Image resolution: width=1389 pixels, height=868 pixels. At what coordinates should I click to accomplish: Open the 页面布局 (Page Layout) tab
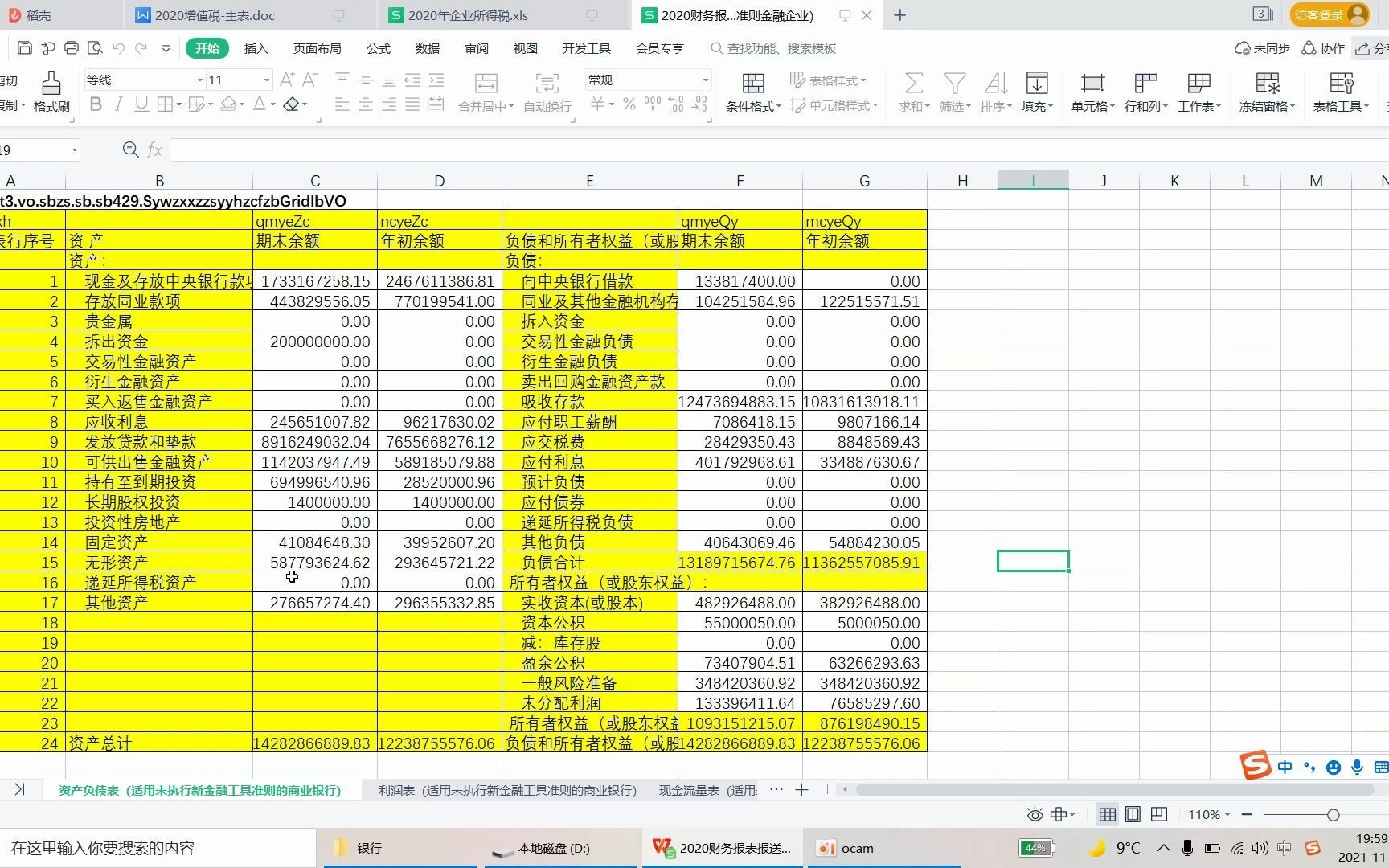(317, 48)
